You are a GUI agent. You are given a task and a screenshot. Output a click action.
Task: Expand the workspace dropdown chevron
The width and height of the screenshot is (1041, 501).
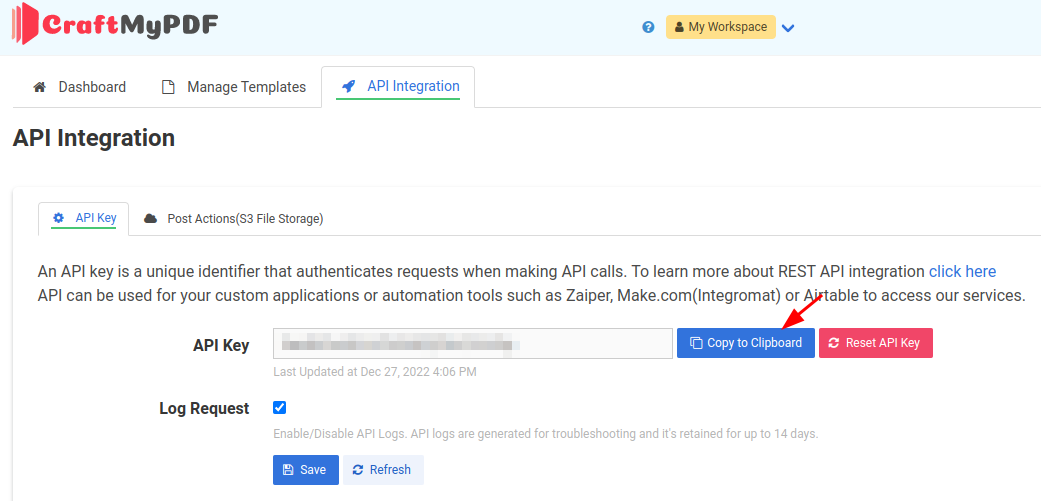pos(788,28)
